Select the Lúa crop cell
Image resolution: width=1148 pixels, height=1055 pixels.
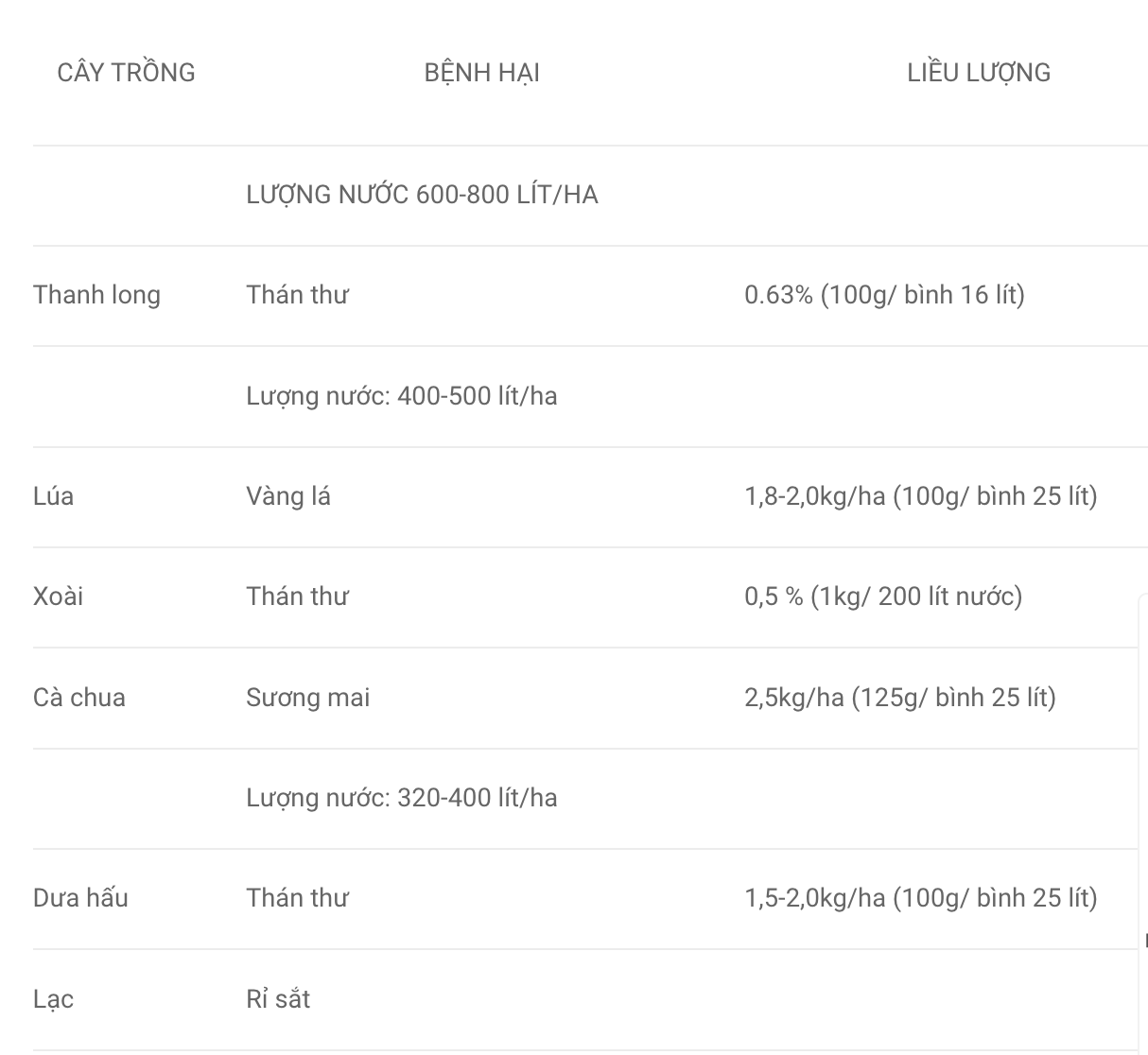pos(53,496)
